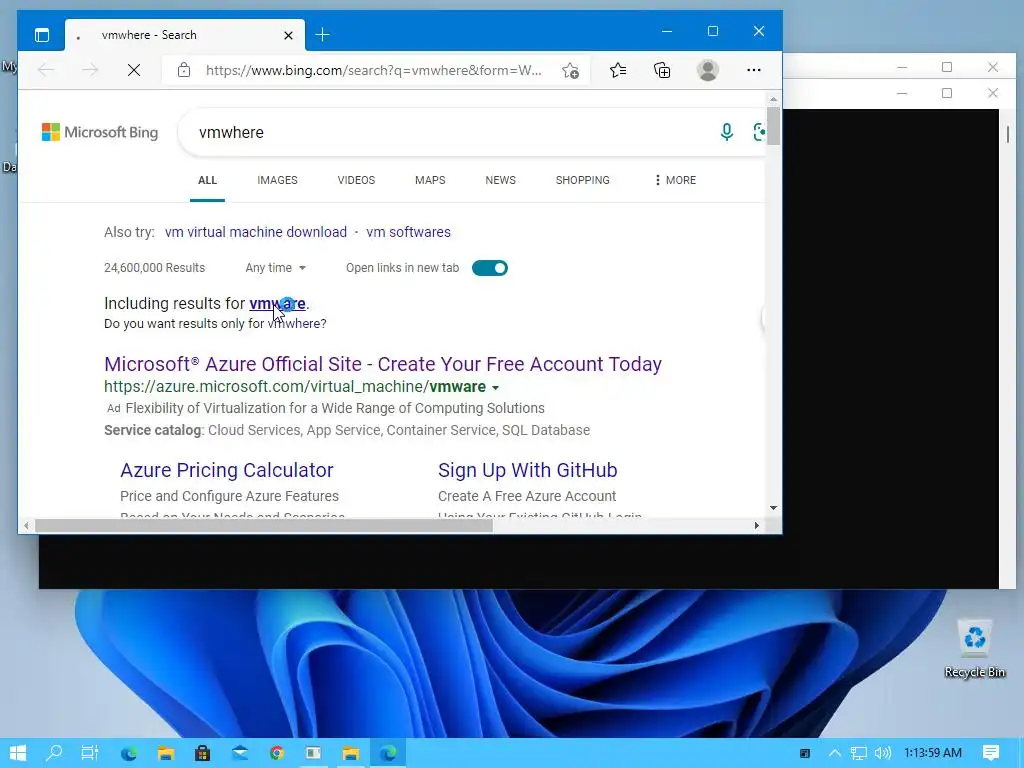The height and width of the screenshot is (768, 1024).
Task: Open a new tab with plus button
Action: [323, 35]
